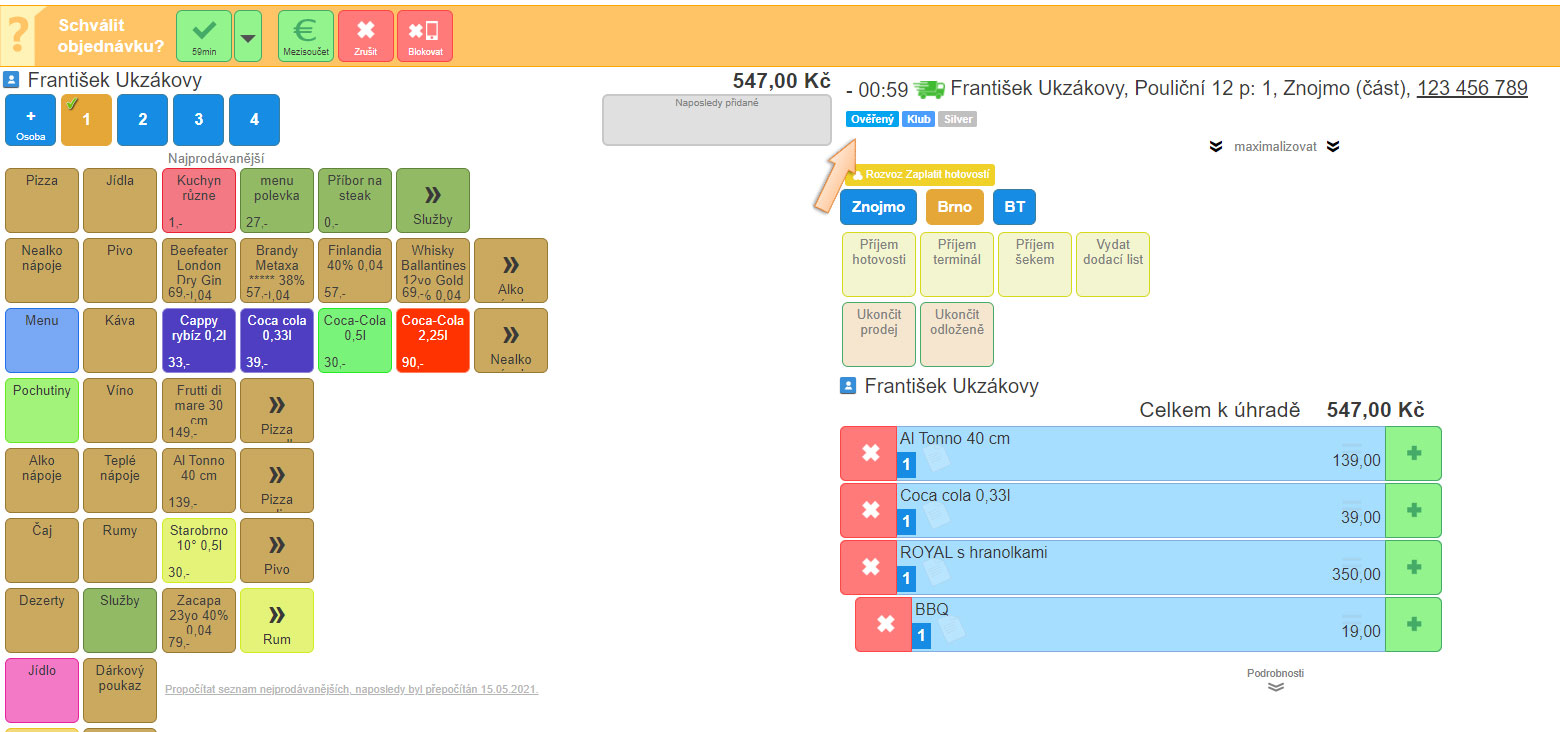
Task: Switch to person 2
Action: 142,120
